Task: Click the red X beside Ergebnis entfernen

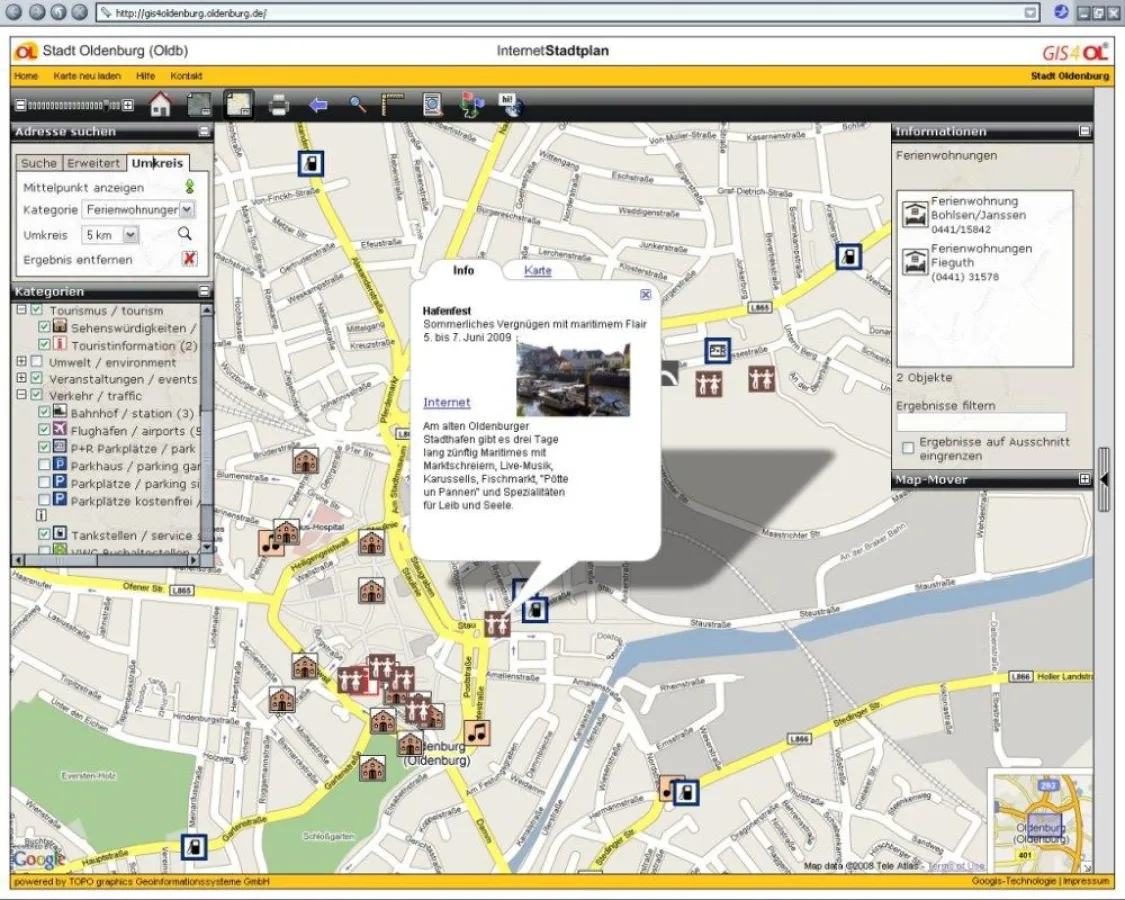Action: (x=189, y=259)
